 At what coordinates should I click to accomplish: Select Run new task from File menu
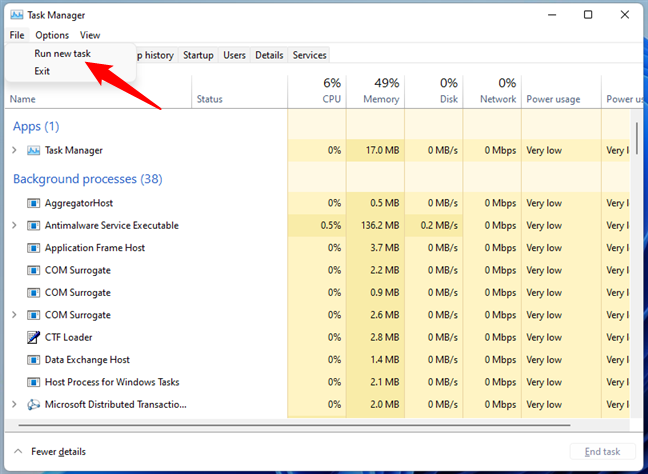coord(62,53)
